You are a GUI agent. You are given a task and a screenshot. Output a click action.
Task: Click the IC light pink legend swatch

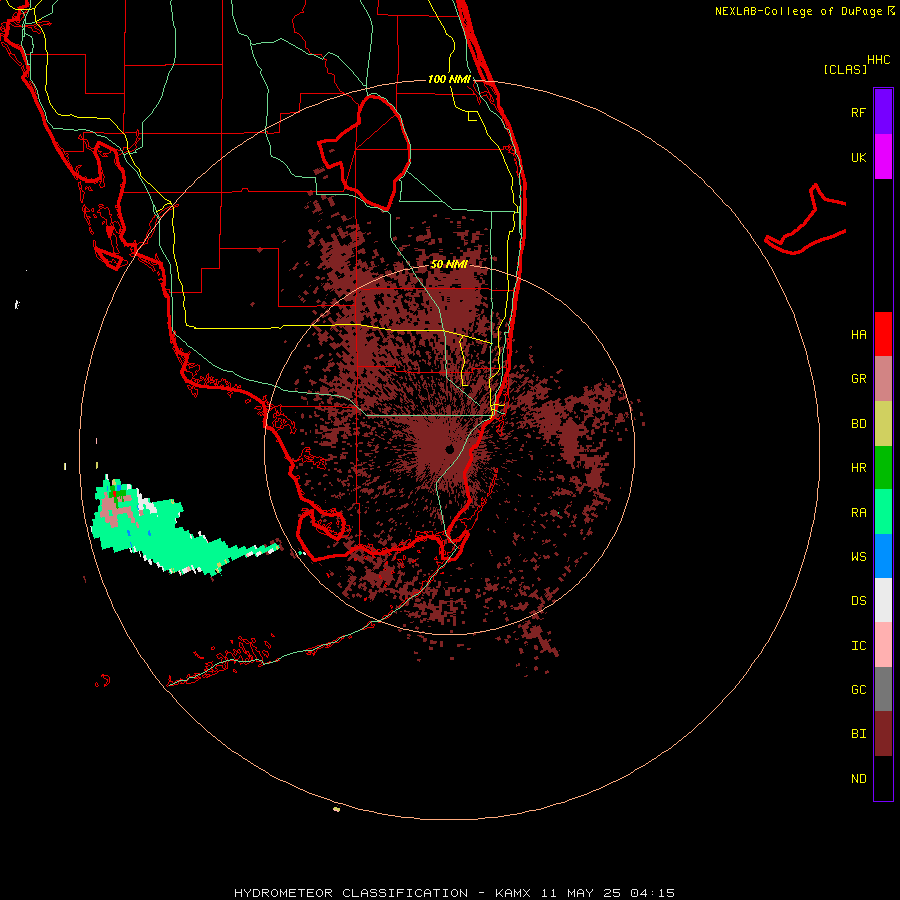pos(883,645)
